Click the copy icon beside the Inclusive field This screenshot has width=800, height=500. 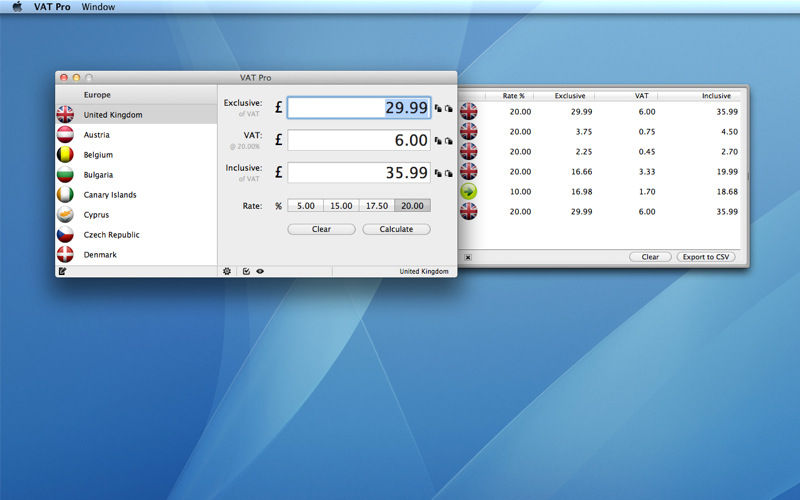[438, 174]
